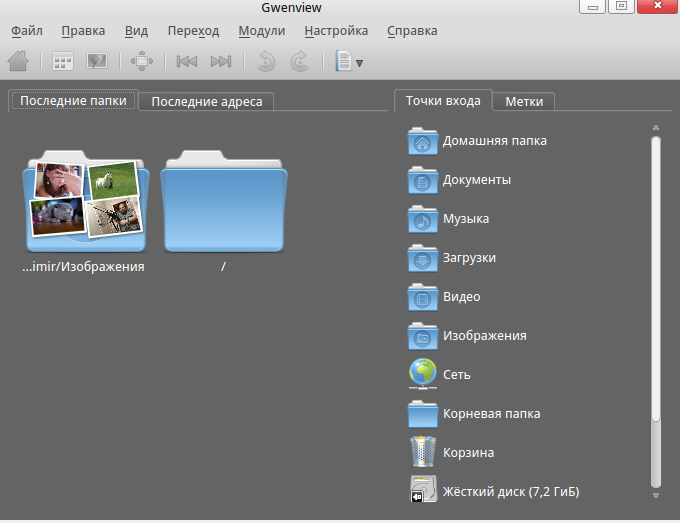Click the Сеть globe icon
680x523 pixels.
point(422,374)
